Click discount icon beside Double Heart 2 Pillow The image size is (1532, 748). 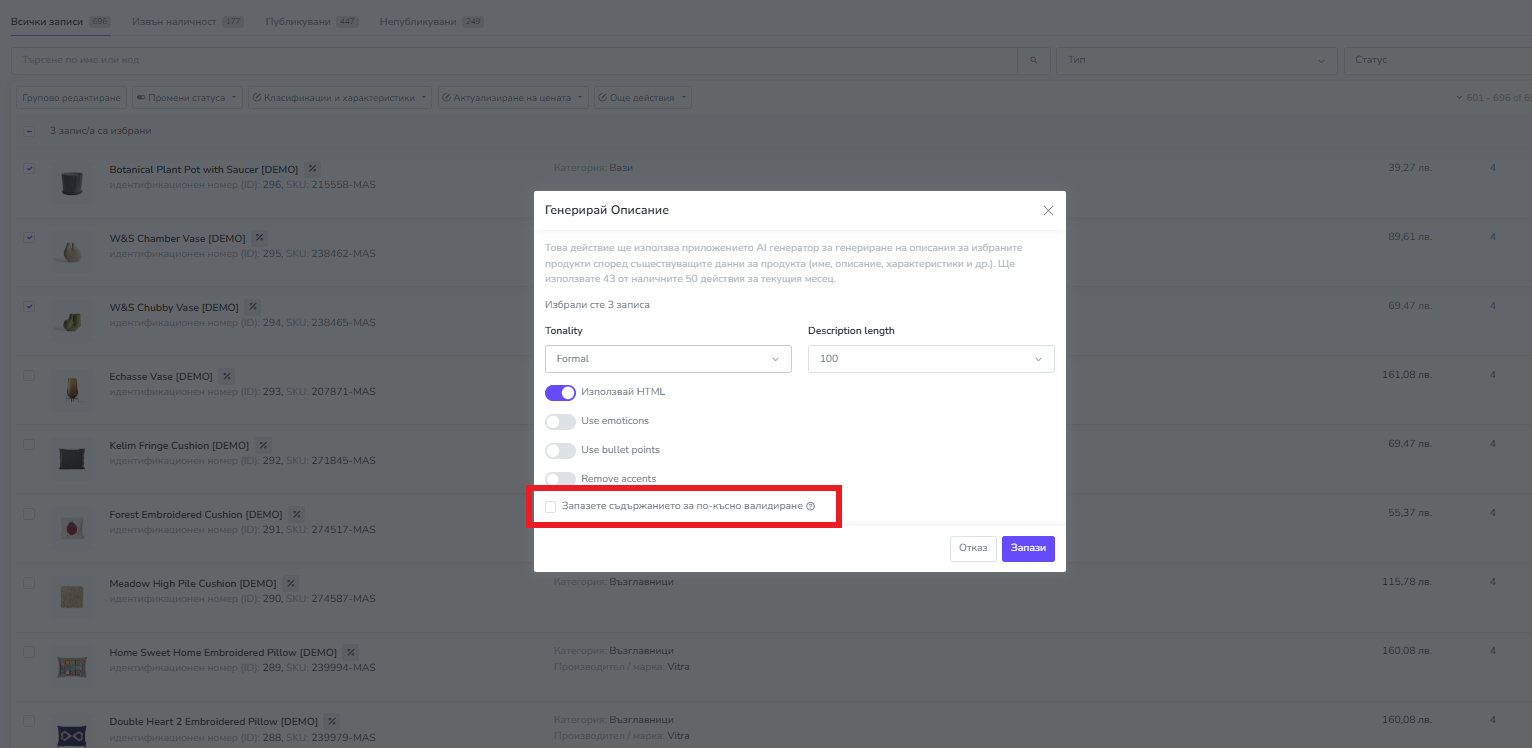click(332, 721)
